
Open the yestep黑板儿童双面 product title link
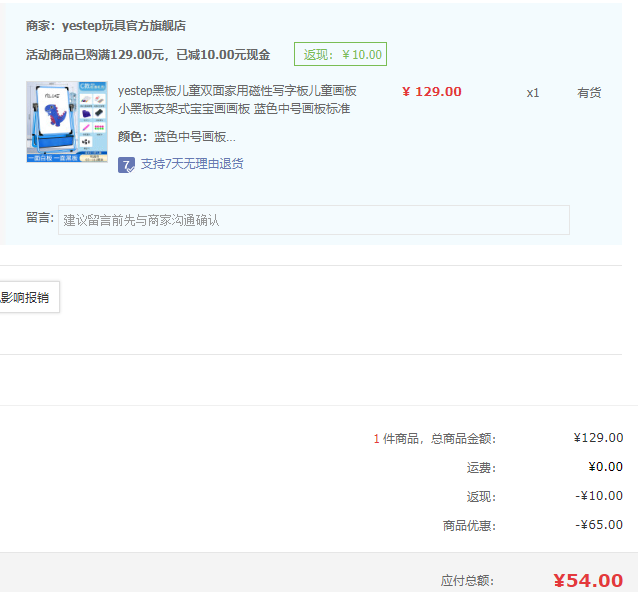click(x=236, y=100)
